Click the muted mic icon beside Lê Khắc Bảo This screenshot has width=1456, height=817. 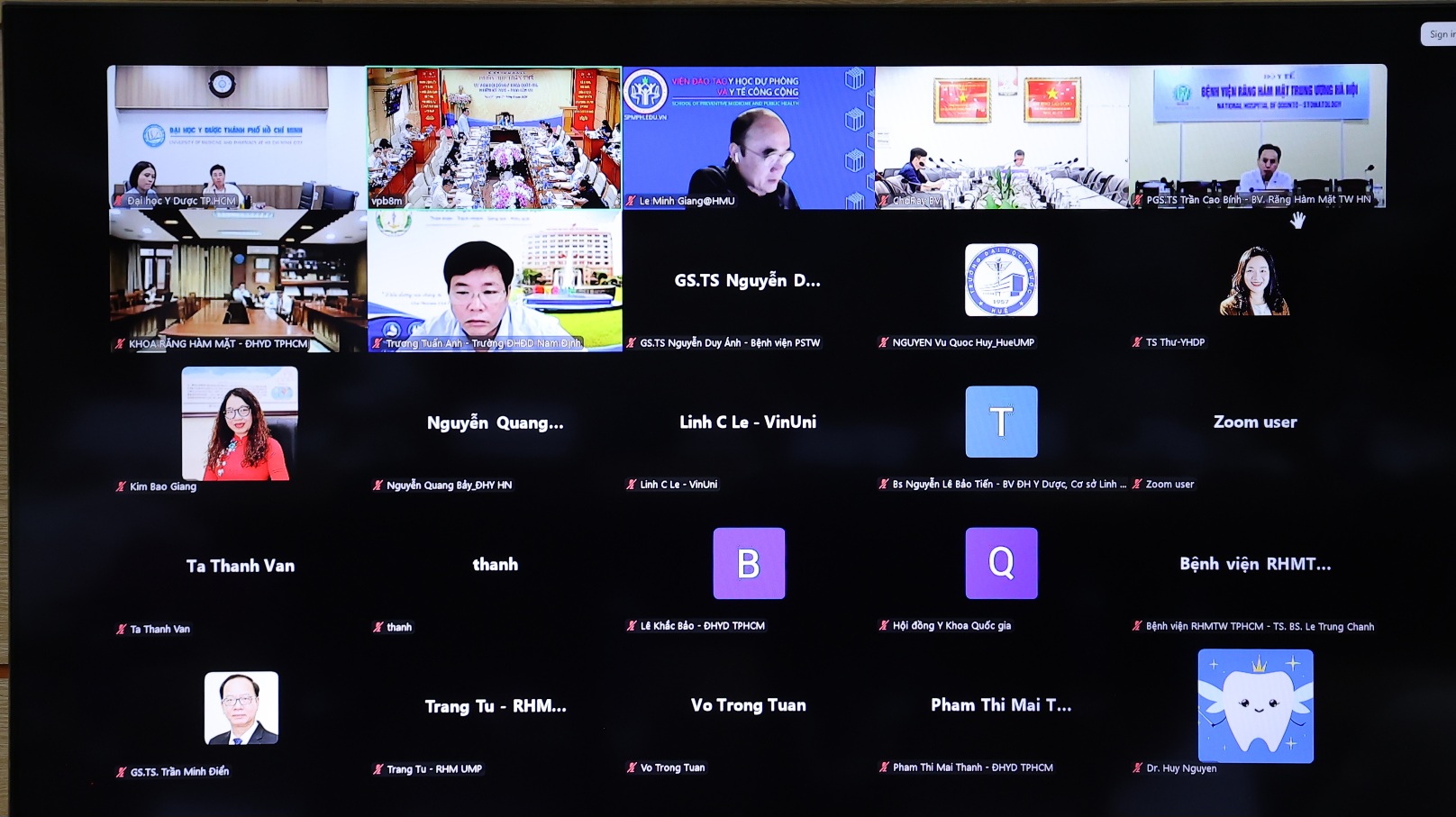pos(632,626)
